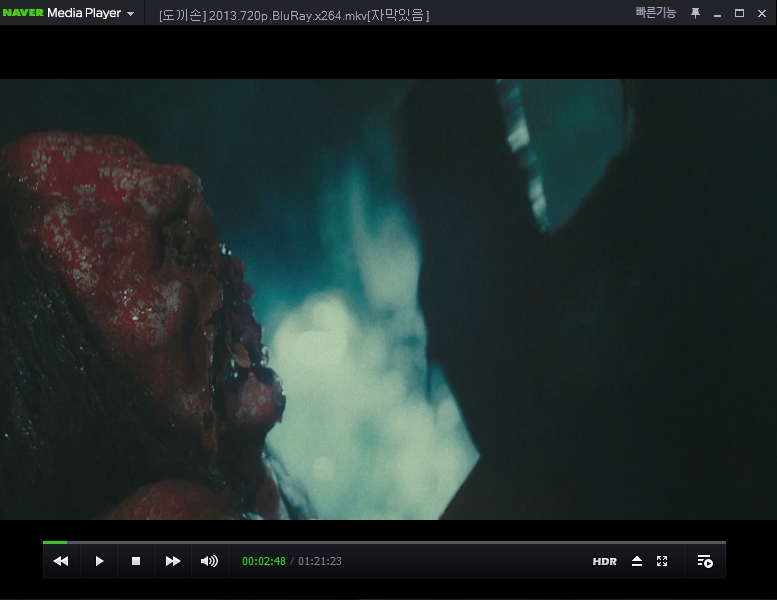
Task: Click the eject/open file icon
Action: click(x=637, y=562)
